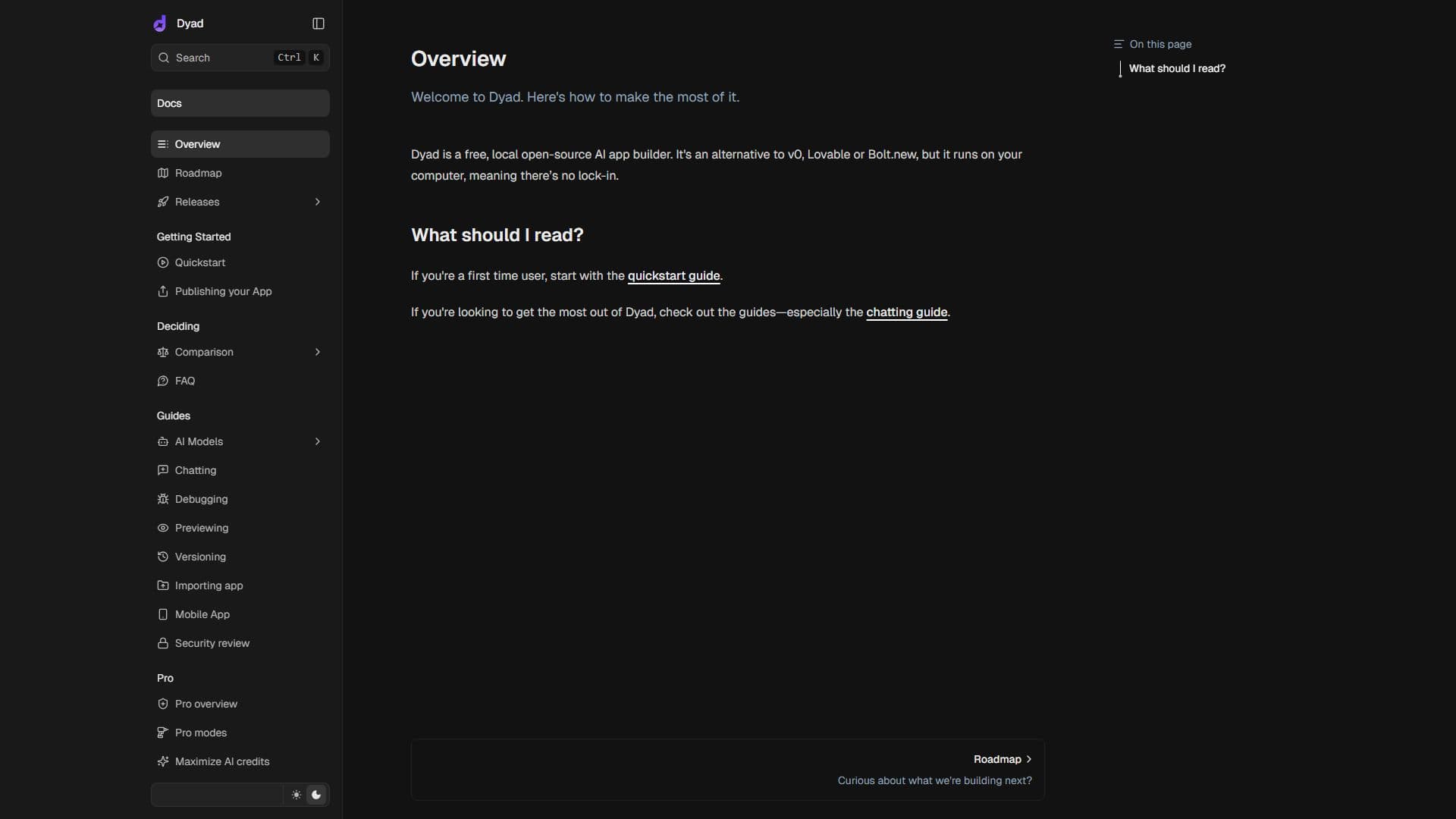This screenshot has height=819, width=1456.
Task: Click the Dyad title text in the header
Action: click(x=190, y=24)
